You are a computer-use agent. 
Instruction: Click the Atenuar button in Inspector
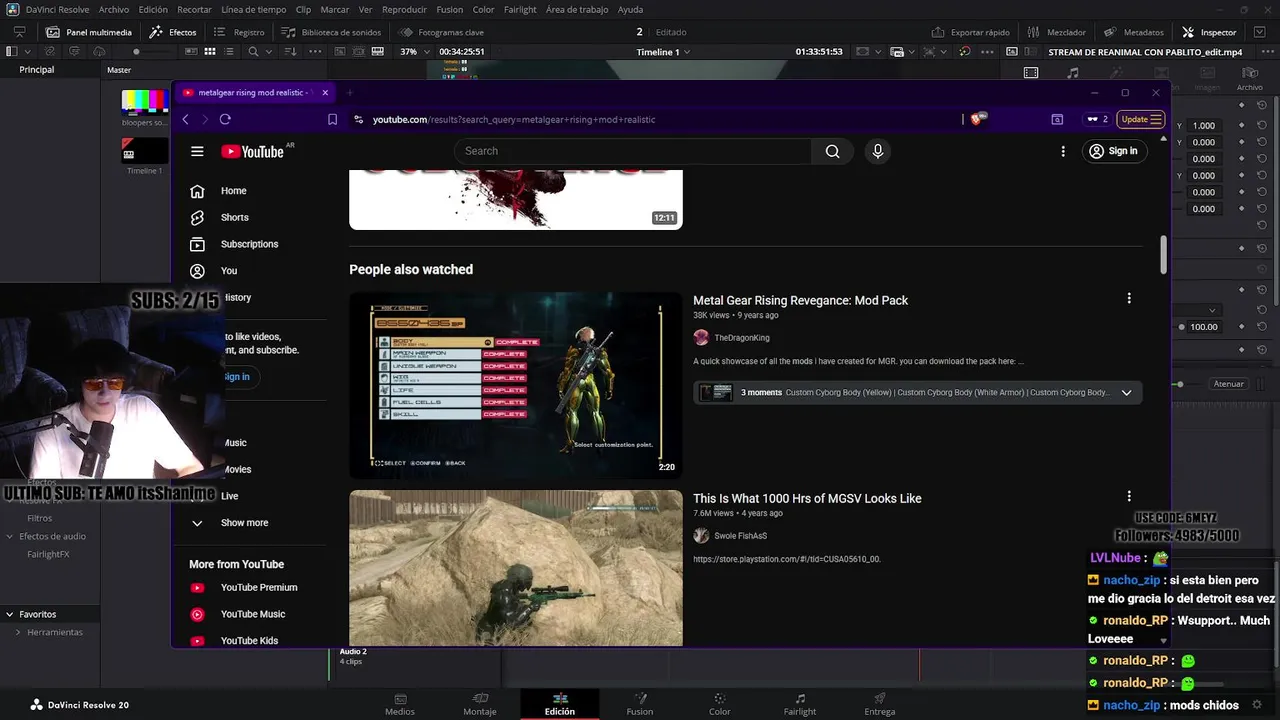coord(1228,384)
